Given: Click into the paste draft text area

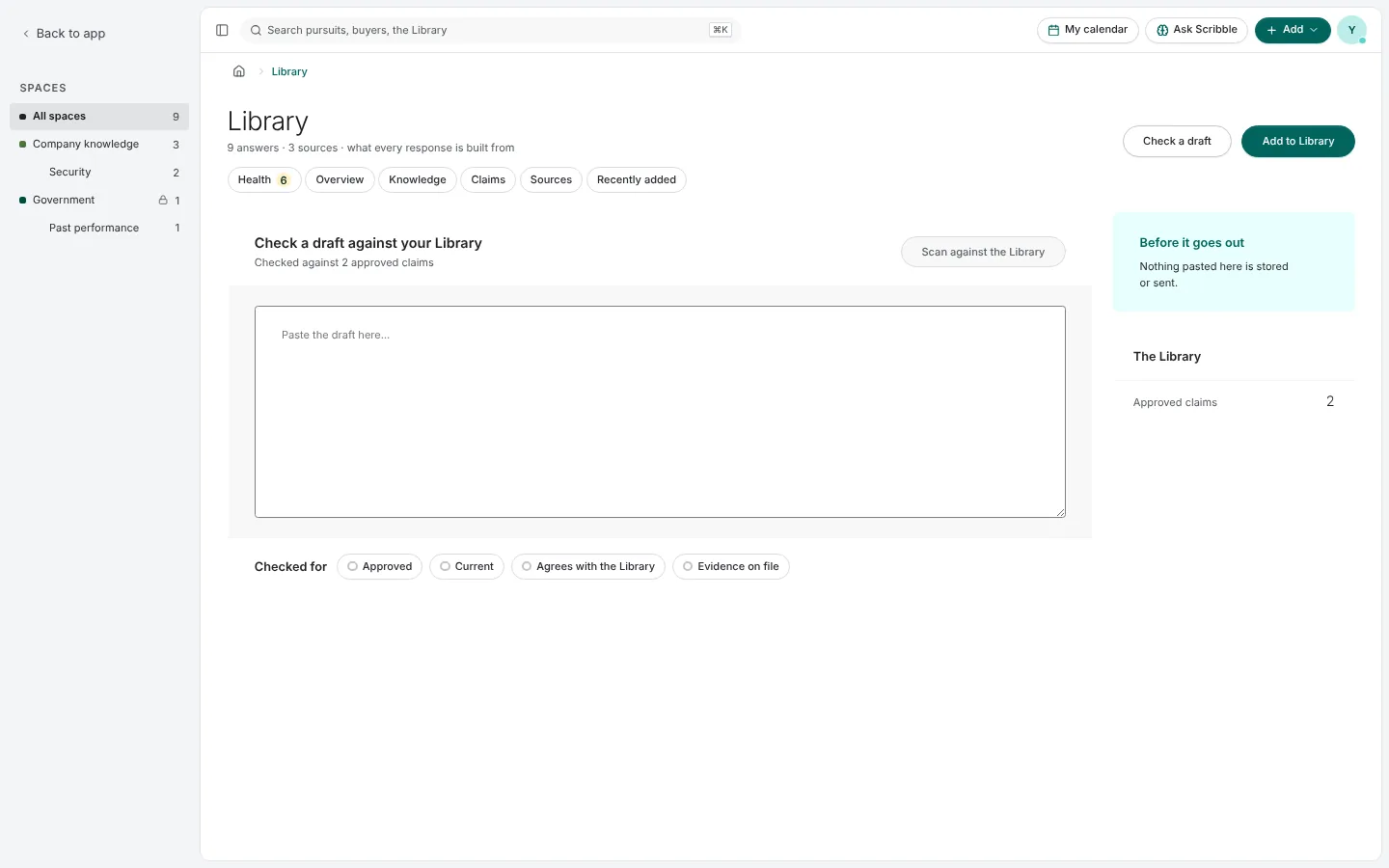Looking at the screenshot, I should (660, 412).
